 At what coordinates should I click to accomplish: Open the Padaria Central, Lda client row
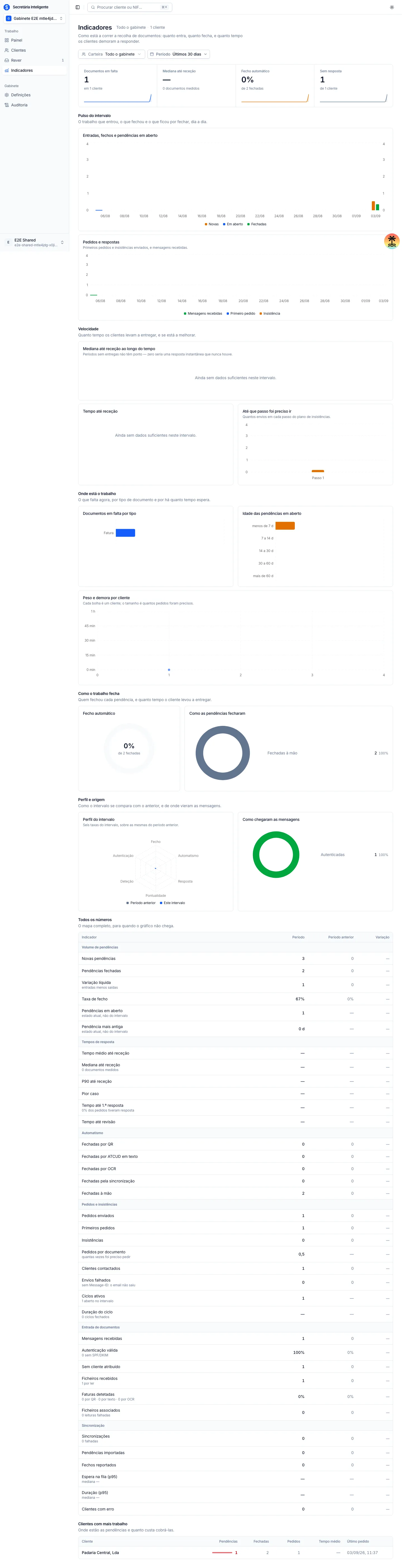(x=235, y=1553)
